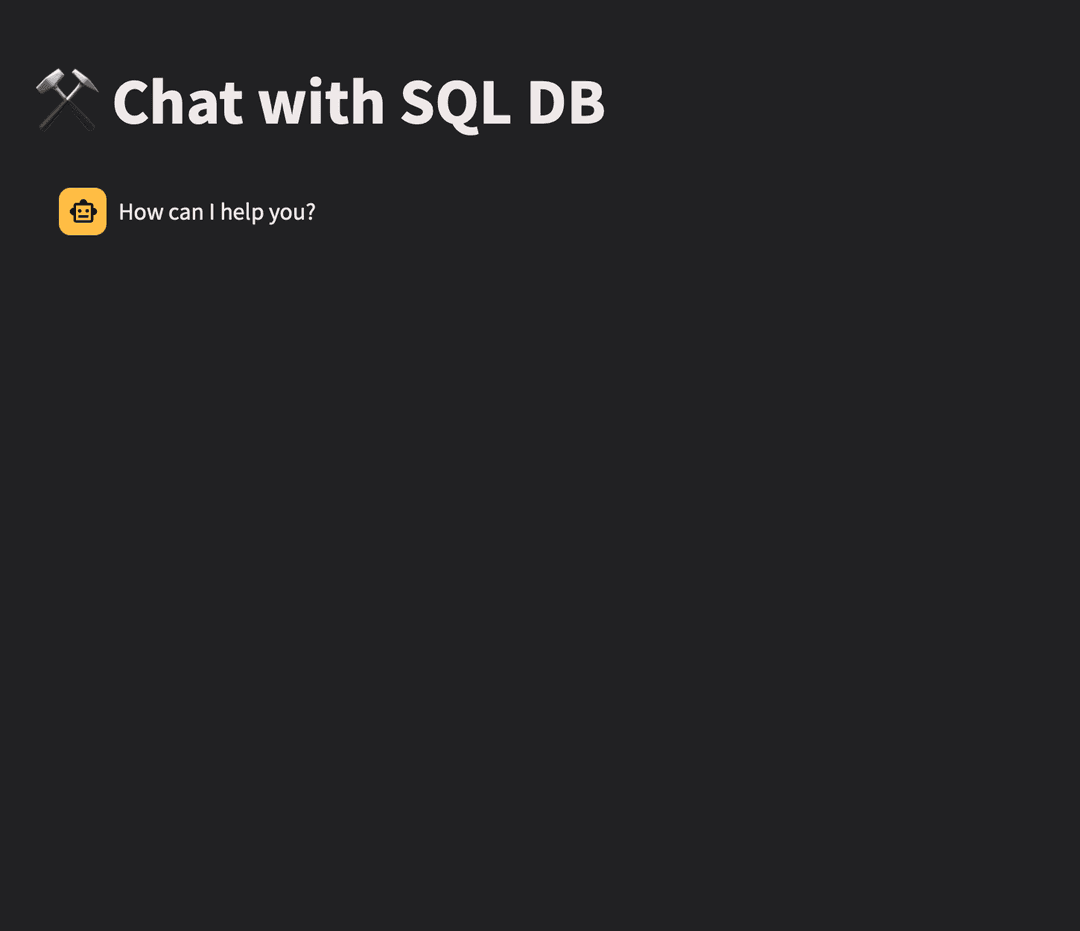
Task: Click the "How can I help you?" message
Action: [217, 212]
